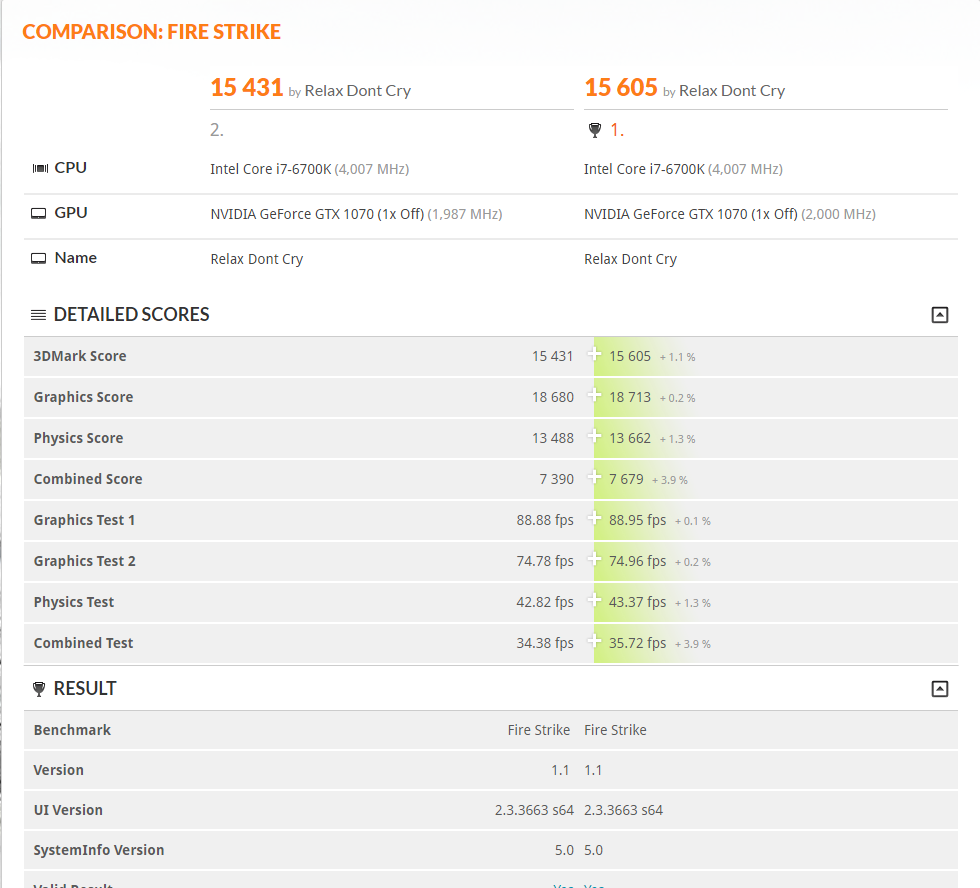The height and width of the screenshot is (888, 980).
Task: Select the 88.95 fps value
Action: [638, 521]
